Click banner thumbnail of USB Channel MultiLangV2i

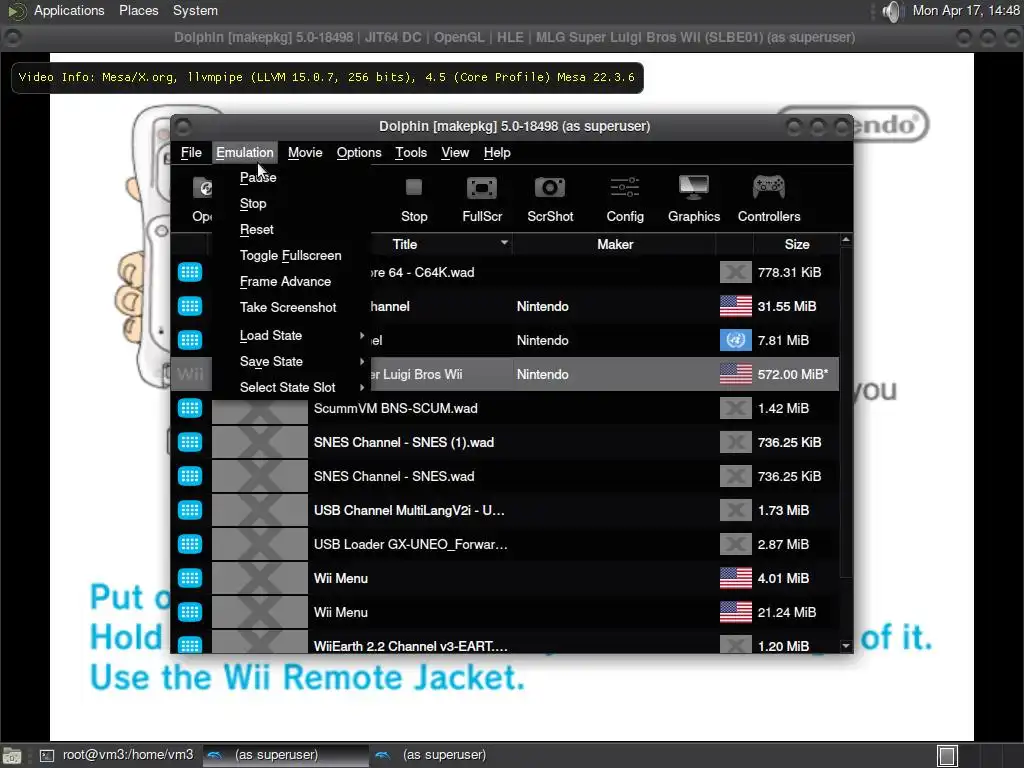click(x=260, y=510)
